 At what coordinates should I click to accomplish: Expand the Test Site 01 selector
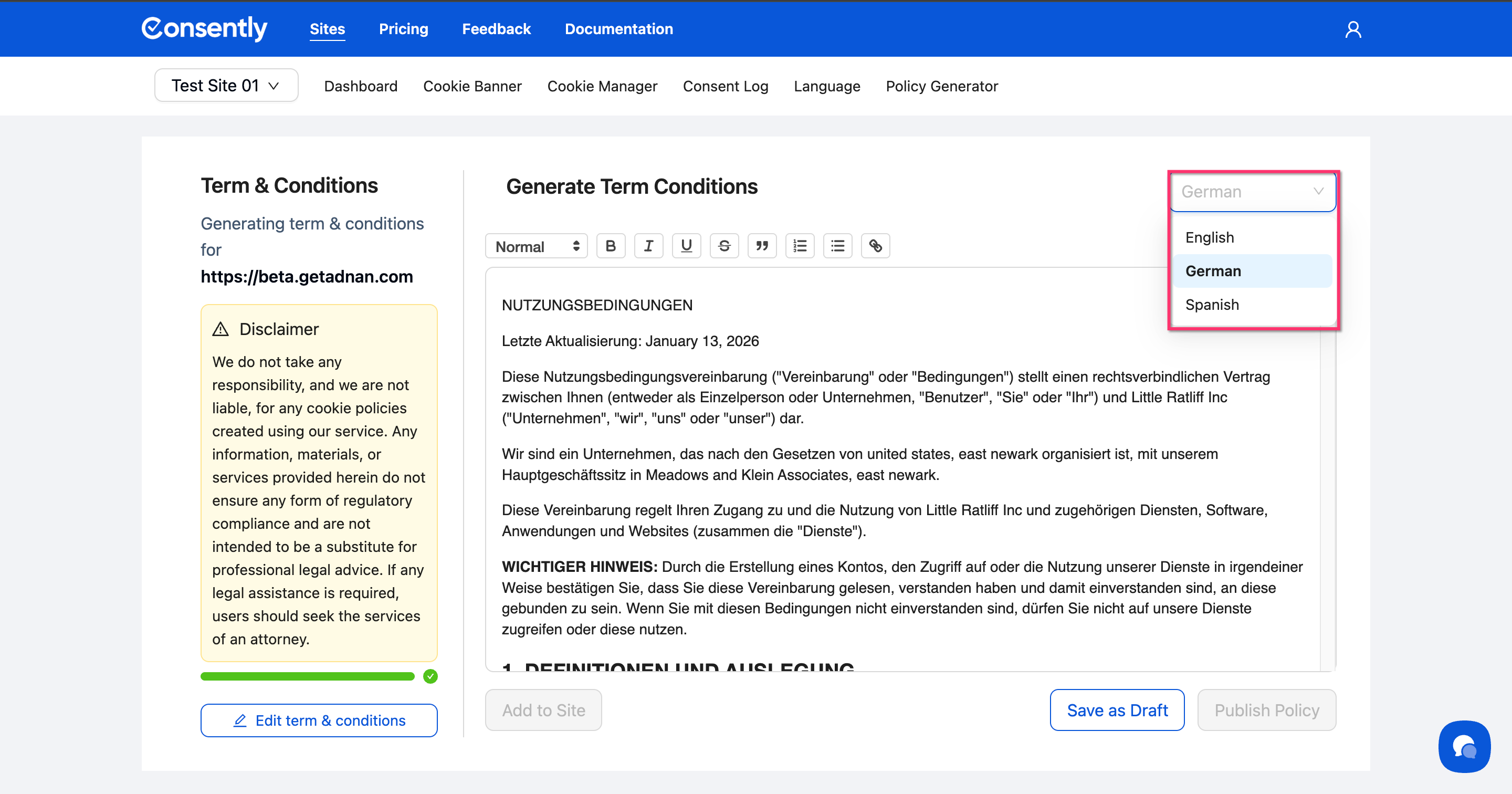point(226,86)
